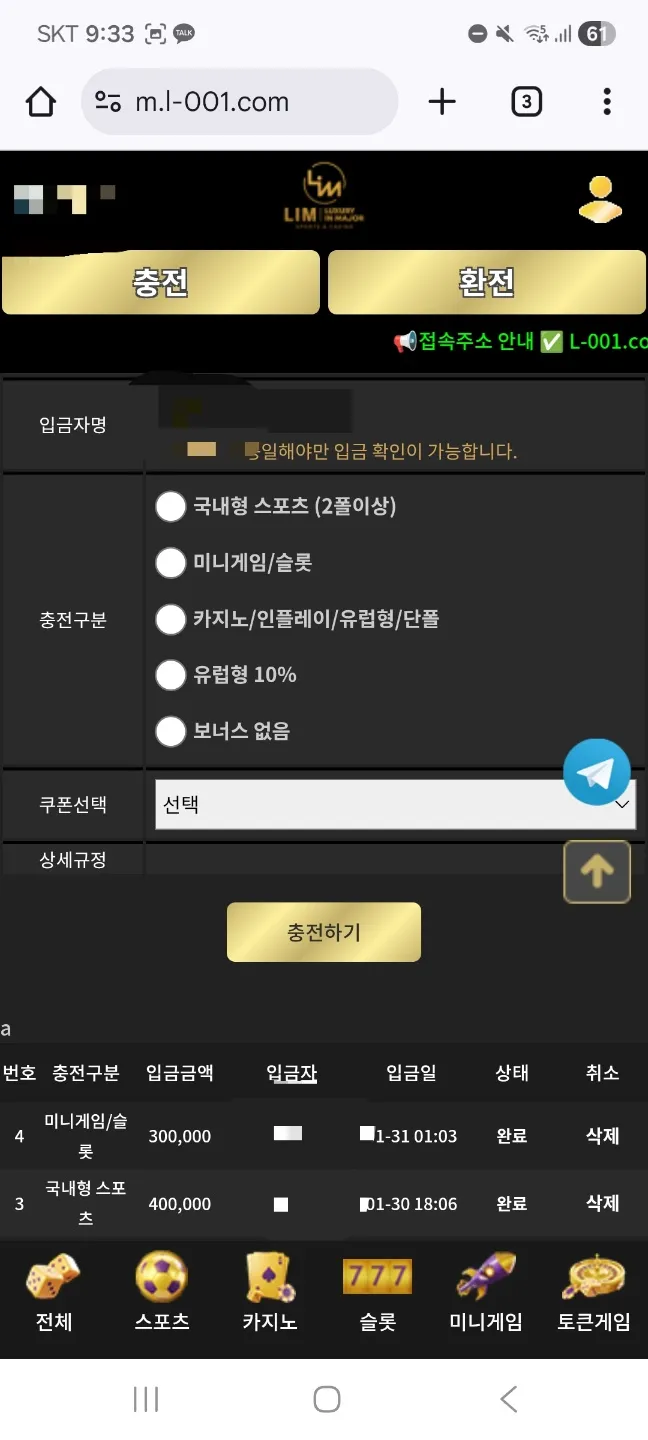Switch to the 환전 tab
Screen dimensions: 648x1440
coord(487,282)
